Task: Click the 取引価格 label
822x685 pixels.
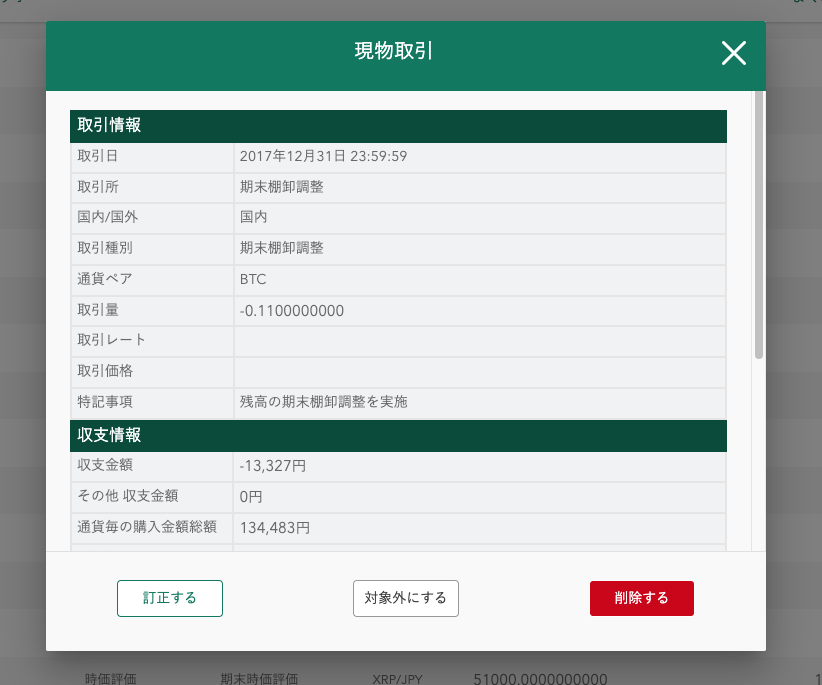Action: pos(105,371)
